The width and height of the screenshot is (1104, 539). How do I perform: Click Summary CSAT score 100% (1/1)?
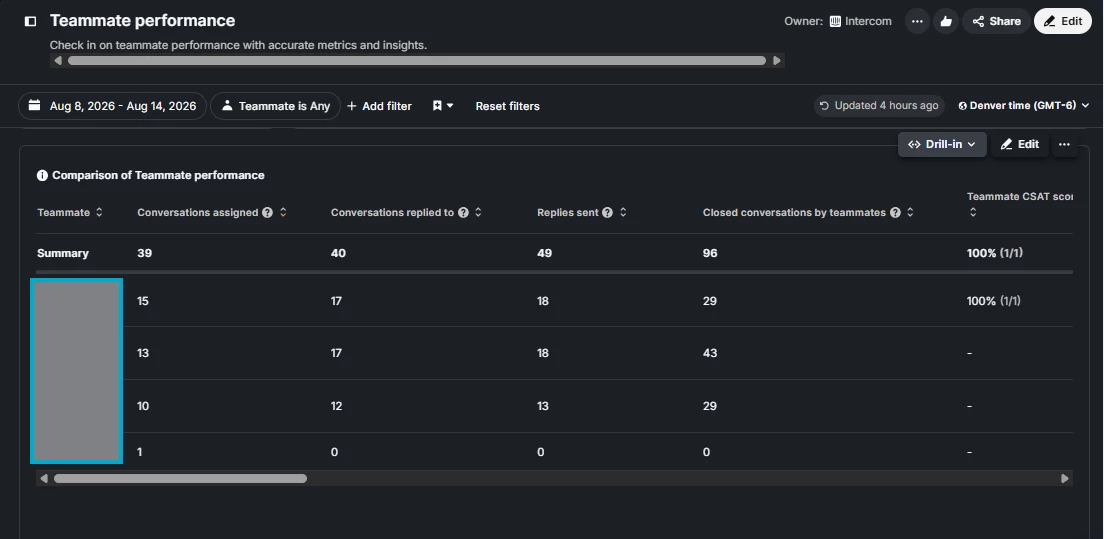tap(995, 253)
